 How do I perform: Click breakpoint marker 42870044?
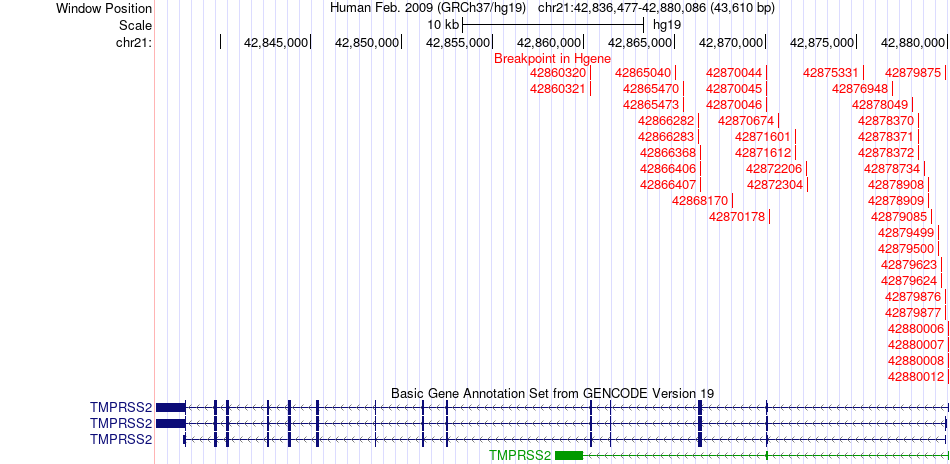point(734,73)
